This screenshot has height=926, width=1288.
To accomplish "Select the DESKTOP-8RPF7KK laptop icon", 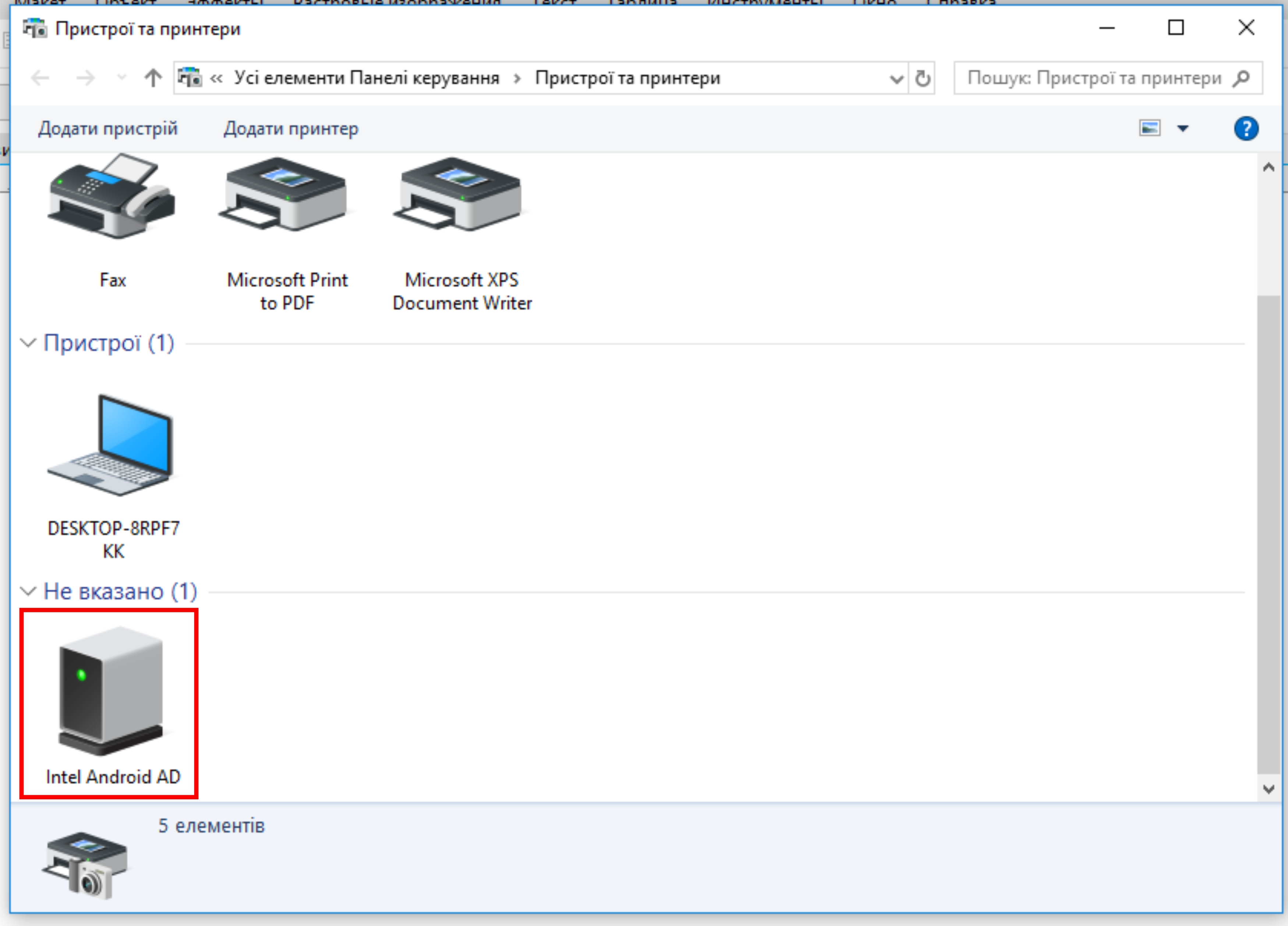I will (112, 446).
